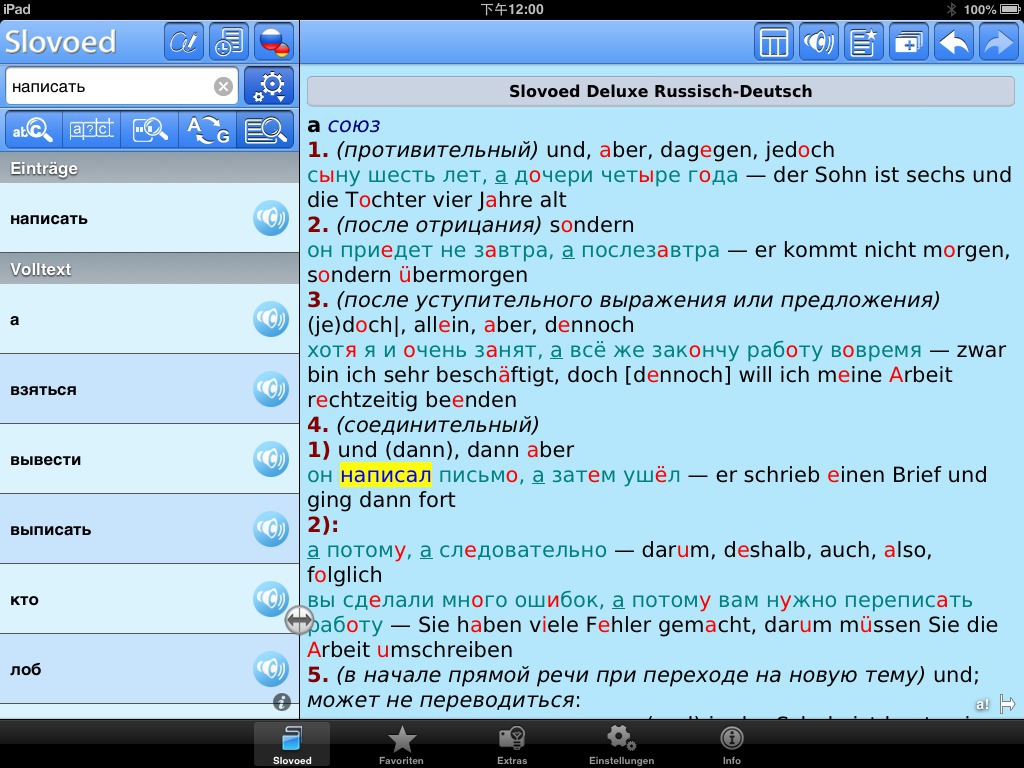Open the morphology table icon

coord(774,42)
